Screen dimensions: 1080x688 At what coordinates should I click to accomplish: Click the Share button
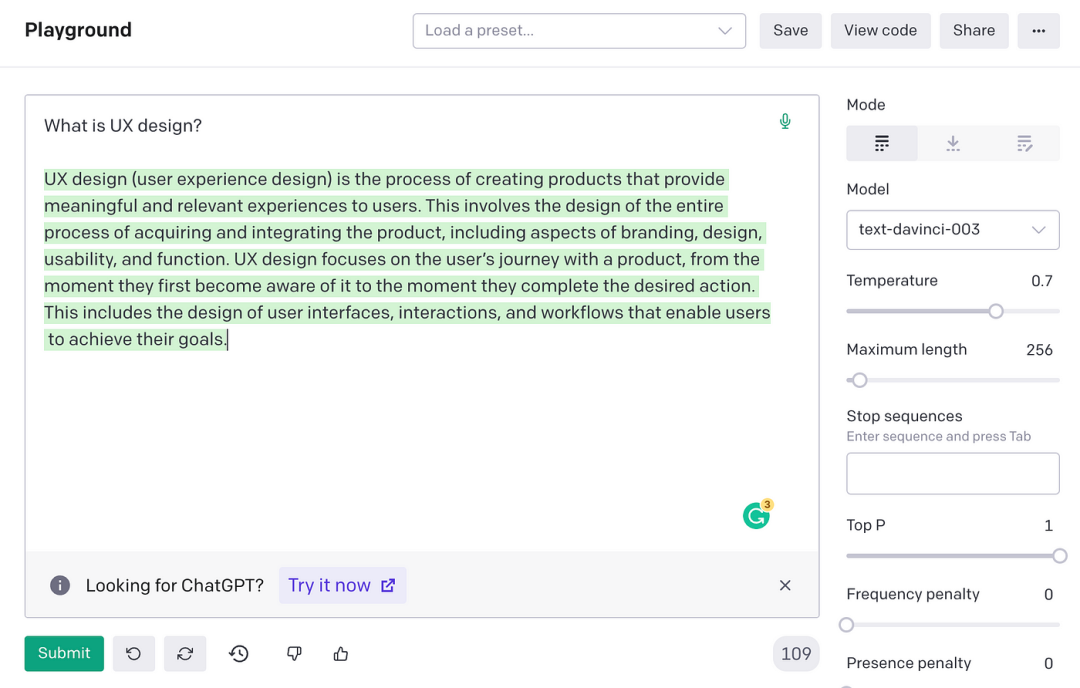pyautogui.click(x=973, y=31)
